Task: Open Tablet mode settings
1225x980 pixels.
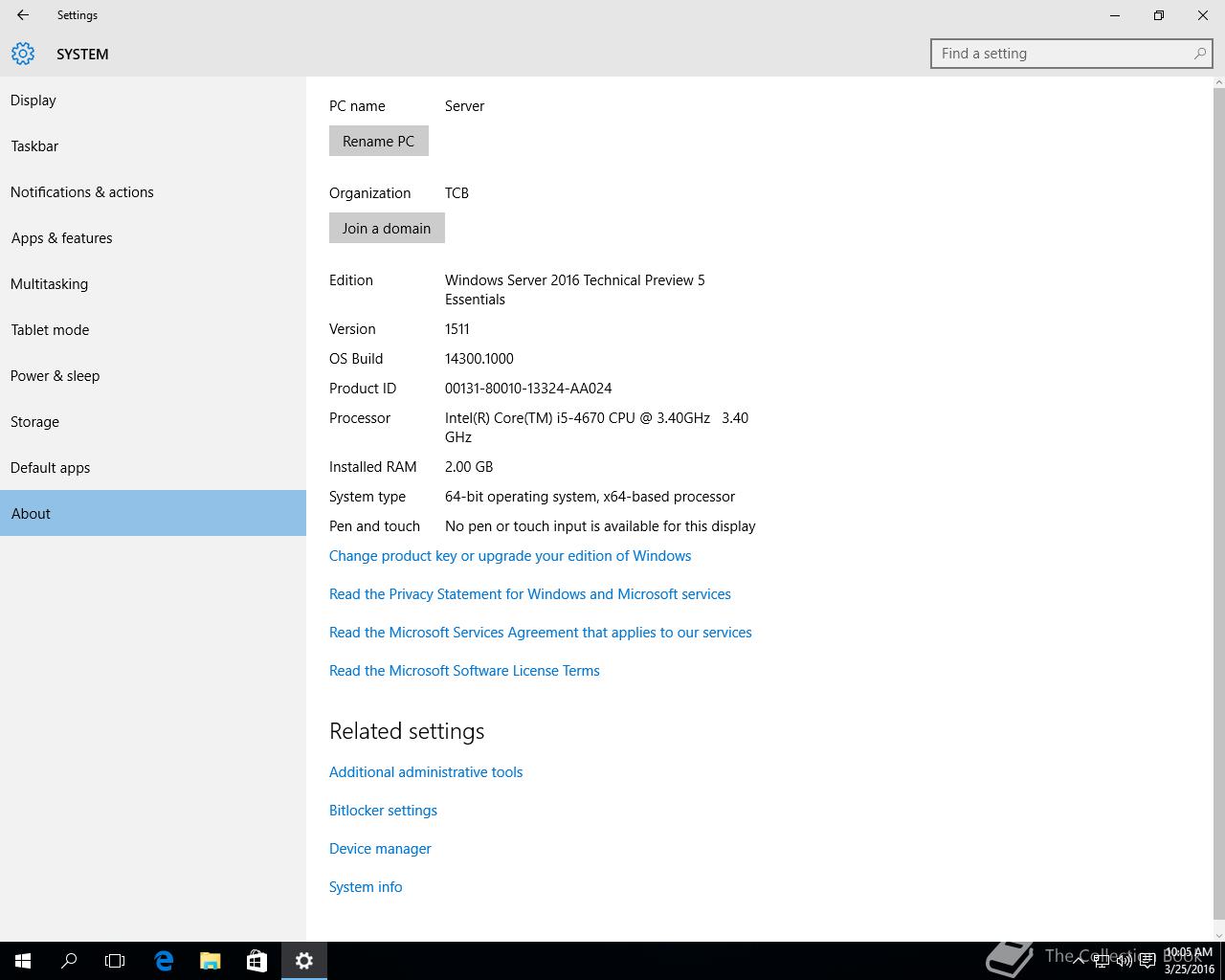Action: (x=153, y=330)
